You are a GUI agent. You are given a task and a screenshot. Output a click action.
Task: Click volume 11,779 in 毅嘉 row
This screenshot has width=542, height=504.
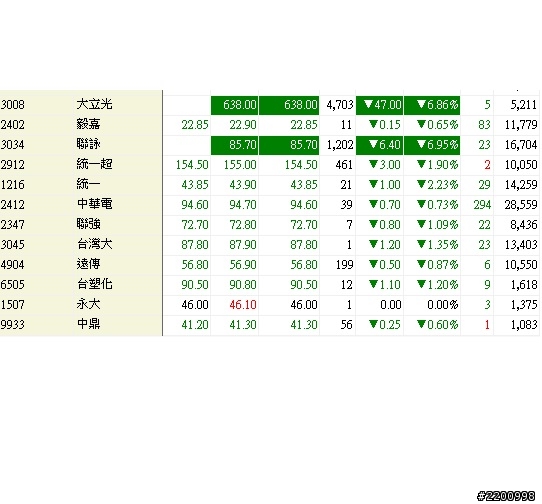click(x=521, y=125)
